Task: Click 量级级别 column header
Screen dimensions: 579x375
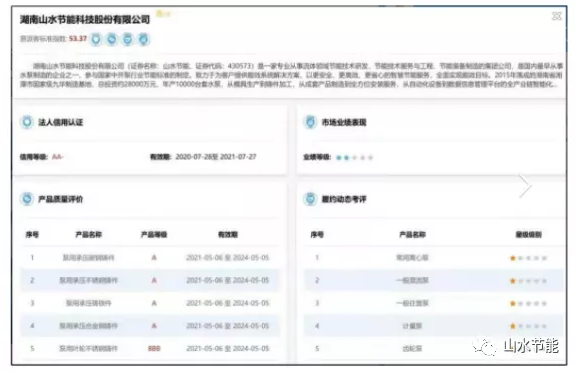Action: coord(528,234)
